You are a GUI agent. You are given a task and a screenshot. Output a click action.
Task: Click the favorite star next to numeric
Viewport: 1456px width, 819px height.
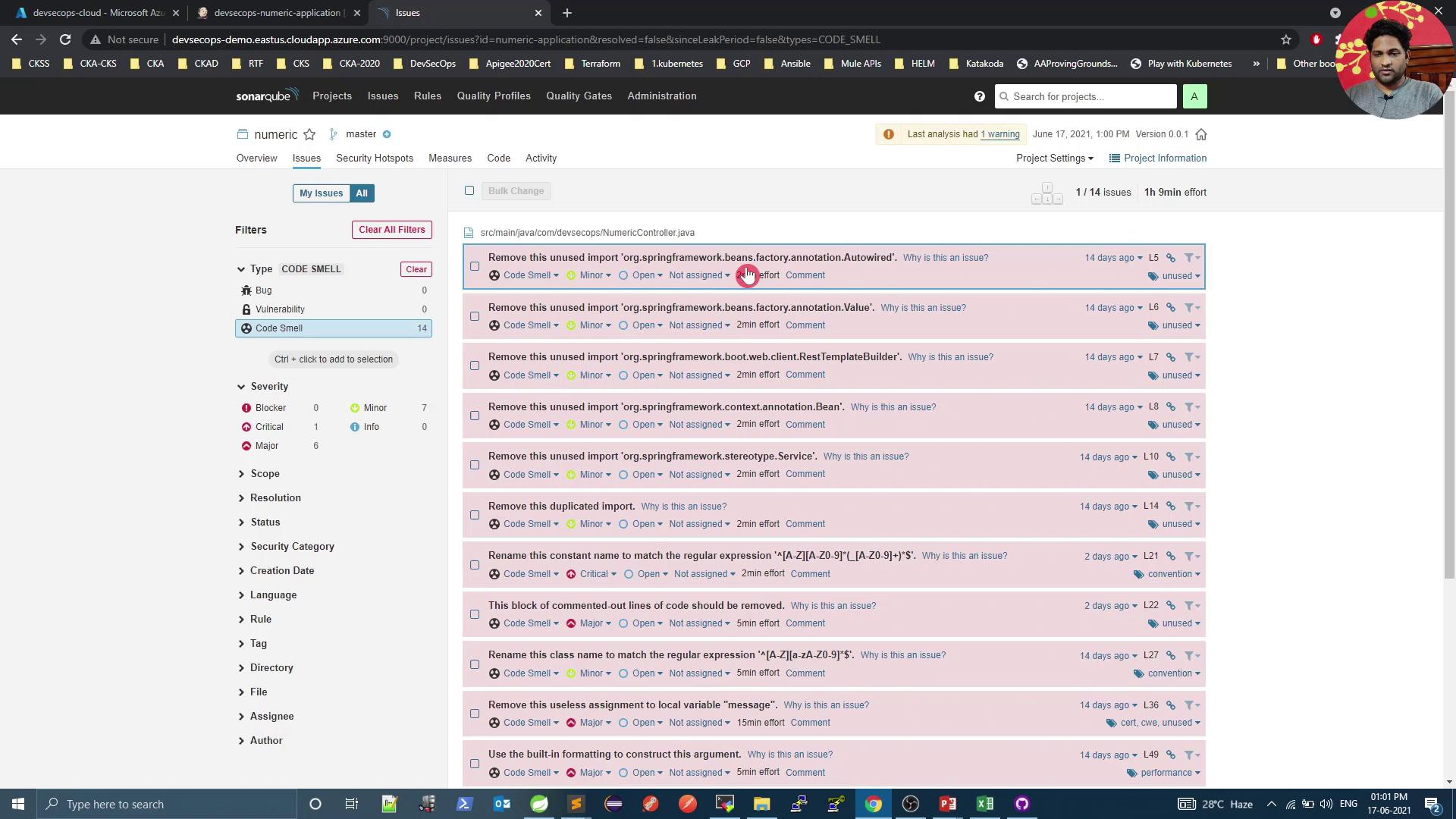coord(309,134)
